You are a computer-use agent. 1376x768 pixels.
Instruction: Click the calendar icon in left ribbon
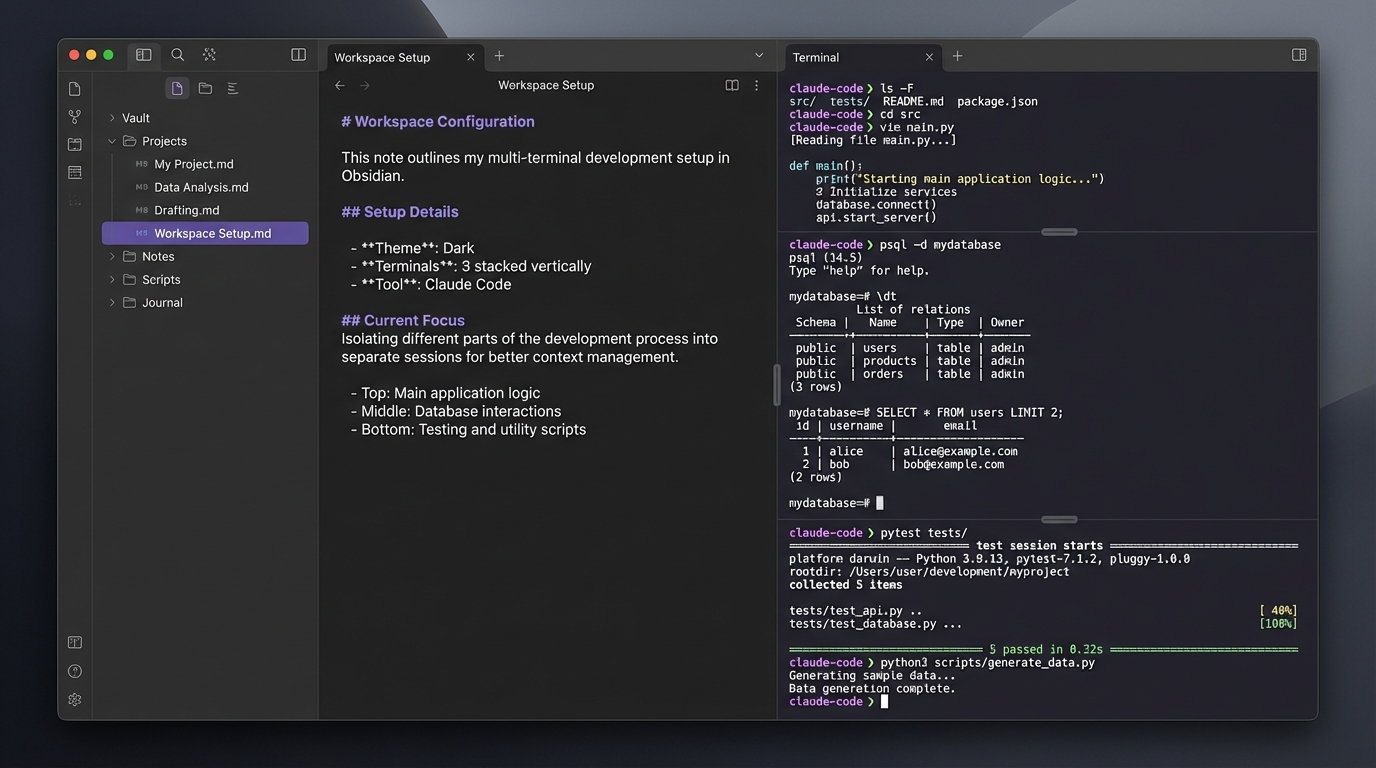tap(75, 145)
